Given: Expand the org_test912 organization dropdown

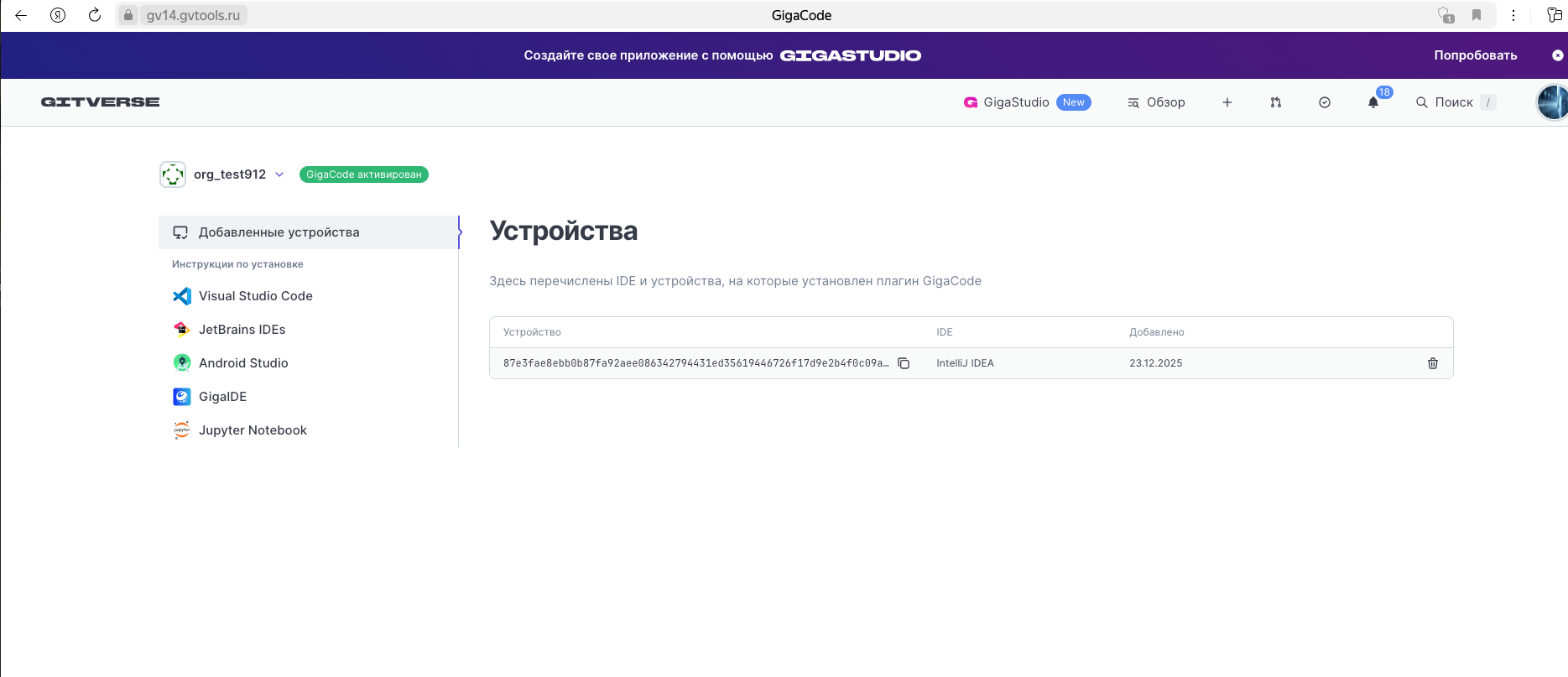Looking at the screenshot, I should point(279,174).
